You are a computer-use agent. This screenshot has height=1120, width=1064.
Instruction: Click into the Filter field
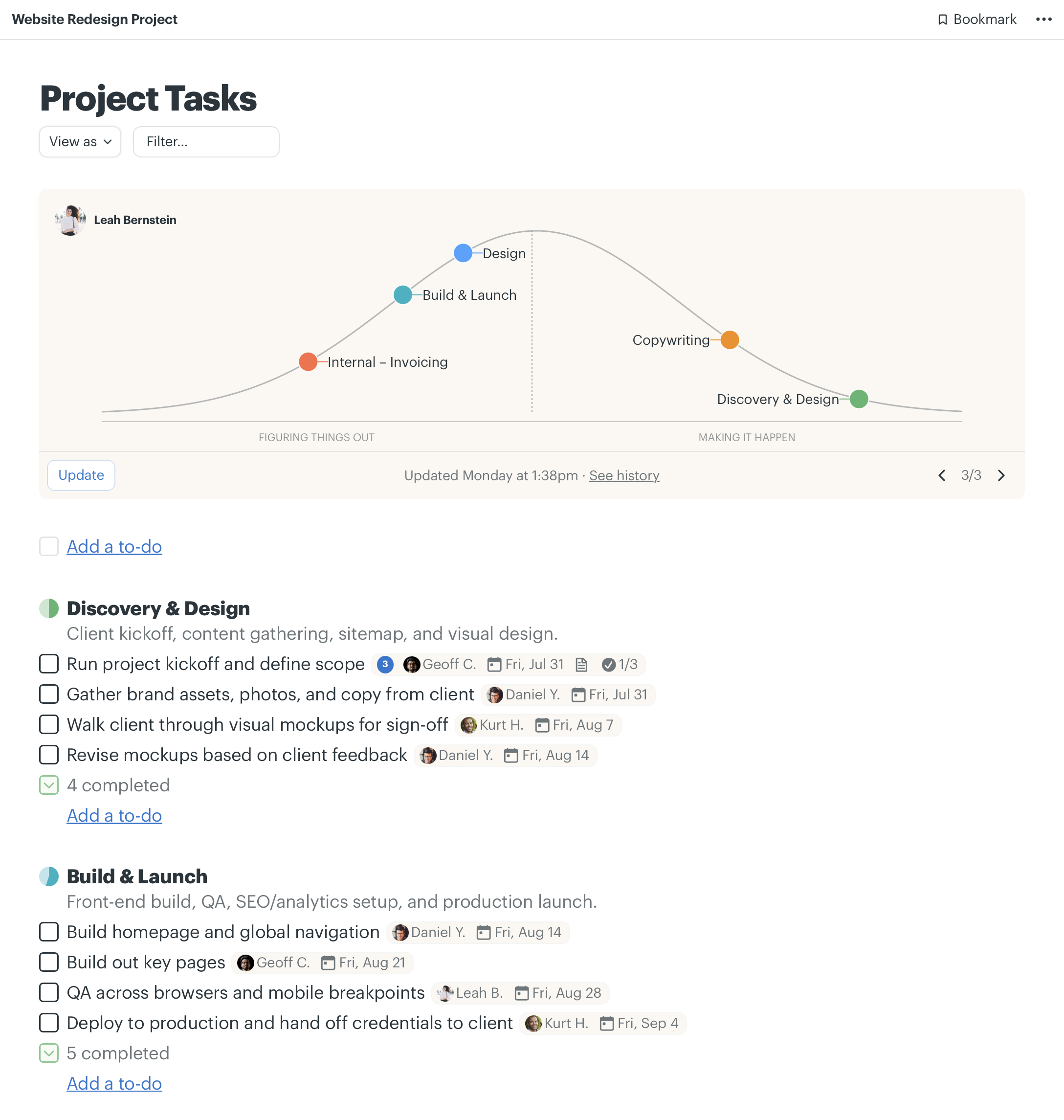tap(206, 142)
